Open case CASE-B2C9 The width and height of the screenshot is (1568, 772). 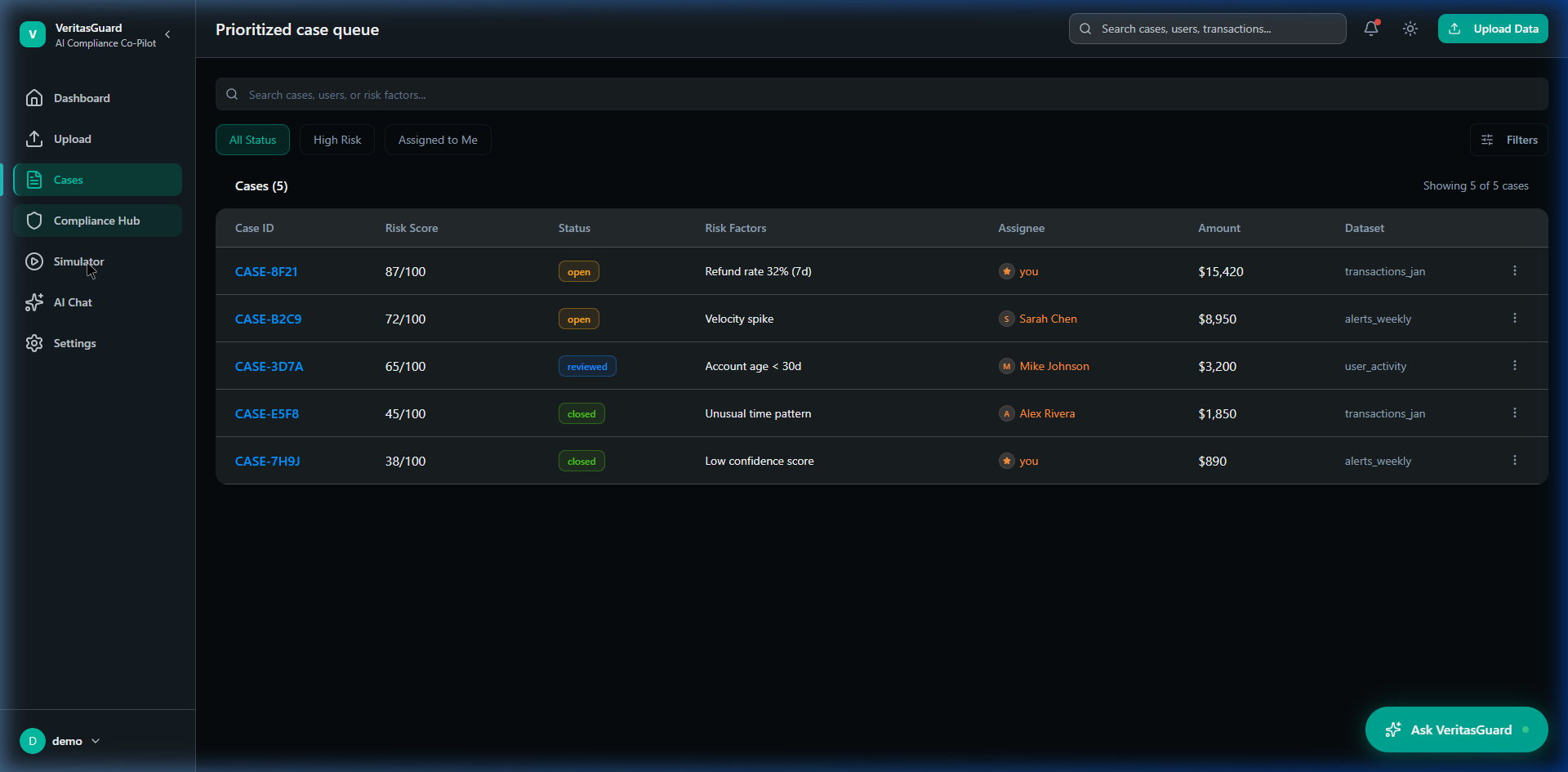pos(268,319)
